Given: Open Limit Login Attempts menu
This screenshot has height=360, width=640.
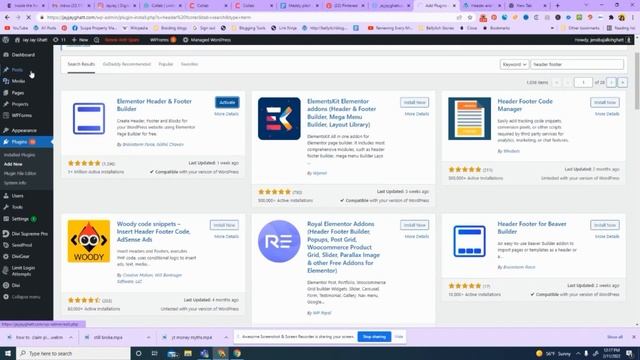Looking at the screenshot, I should coord(23,271).
